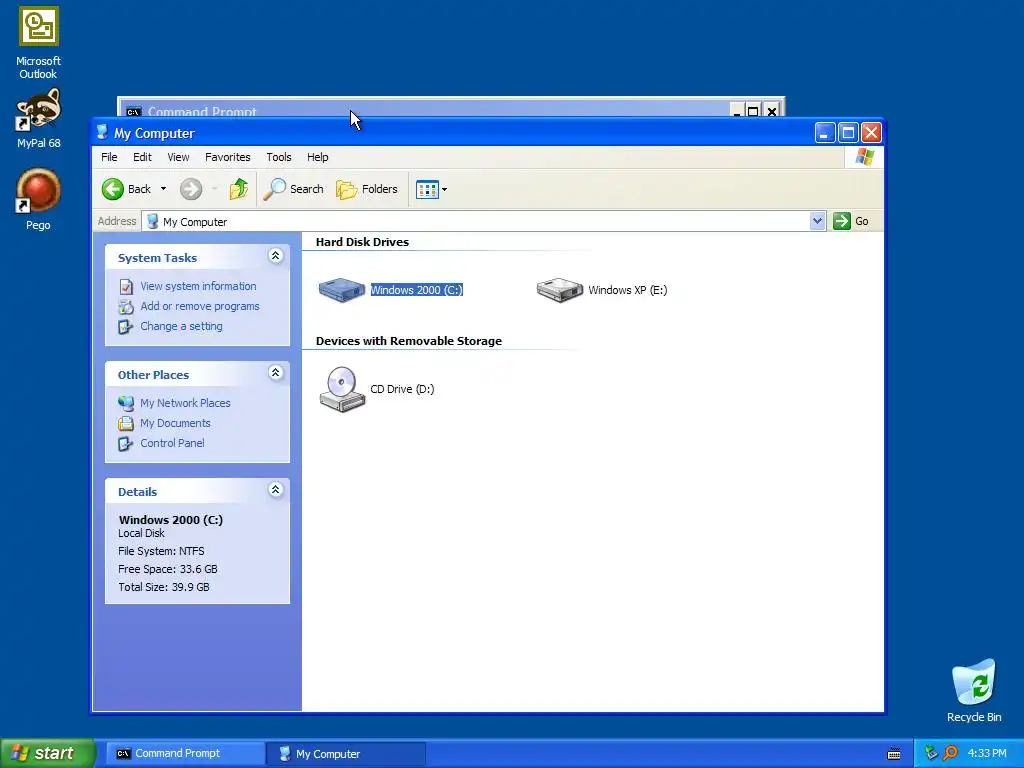
Task: Click the Command Prompt window title bar
Action: point(424,108)
